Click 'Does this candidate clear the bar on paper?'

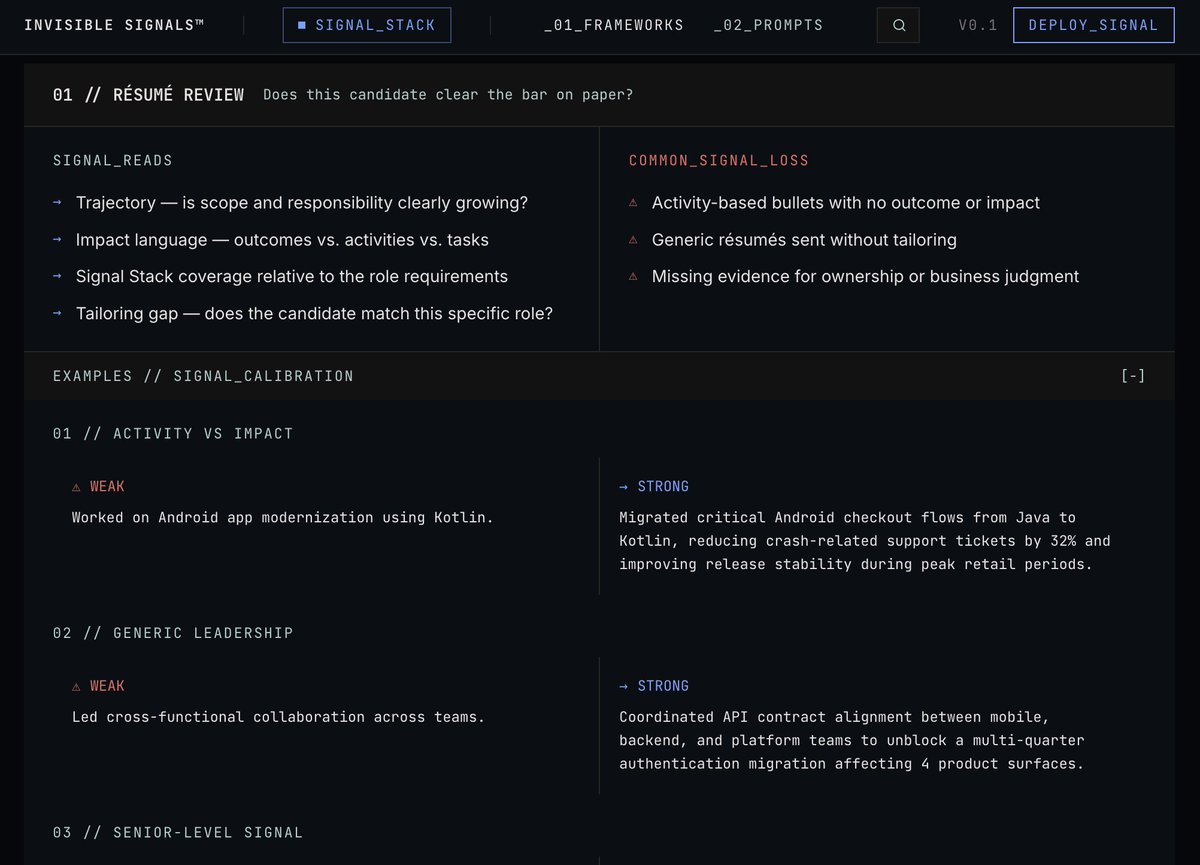[448, 95]
